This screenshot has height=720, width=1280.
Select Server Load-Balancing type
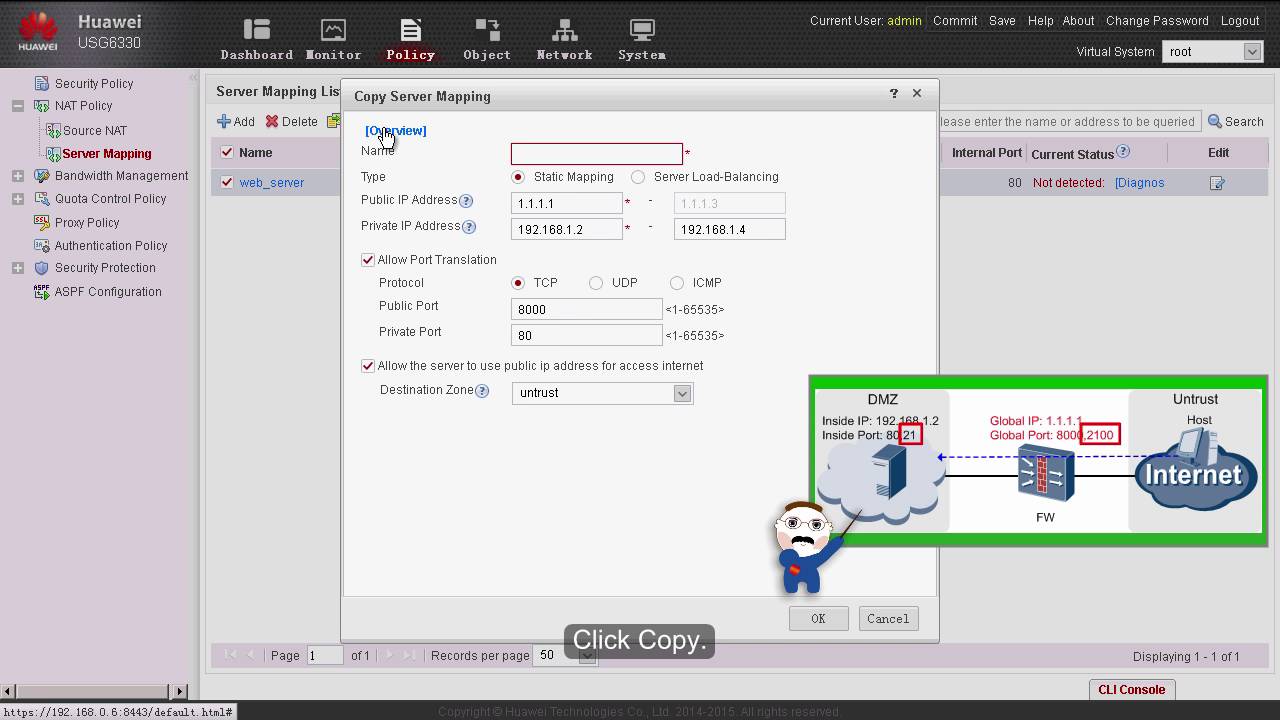638,177
